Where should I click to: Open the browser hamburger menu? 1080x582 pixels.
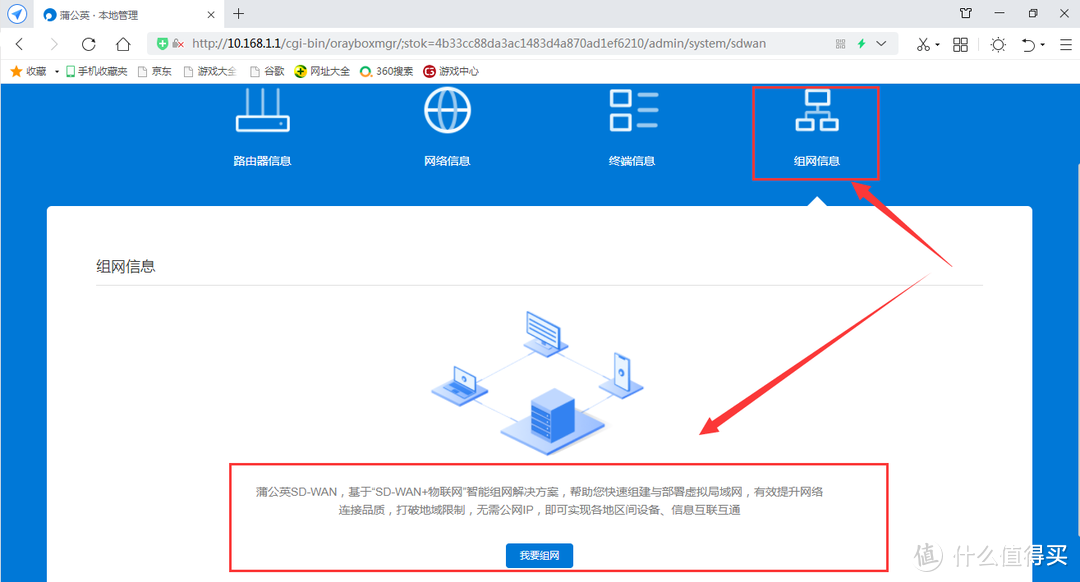click(x=1065, y=45)
